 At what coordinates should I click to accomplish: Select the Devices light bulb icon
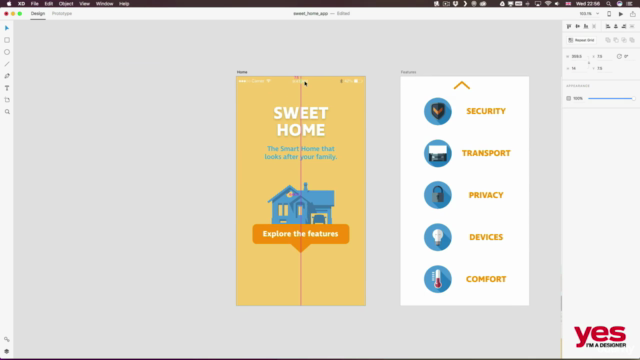point(438,237)
